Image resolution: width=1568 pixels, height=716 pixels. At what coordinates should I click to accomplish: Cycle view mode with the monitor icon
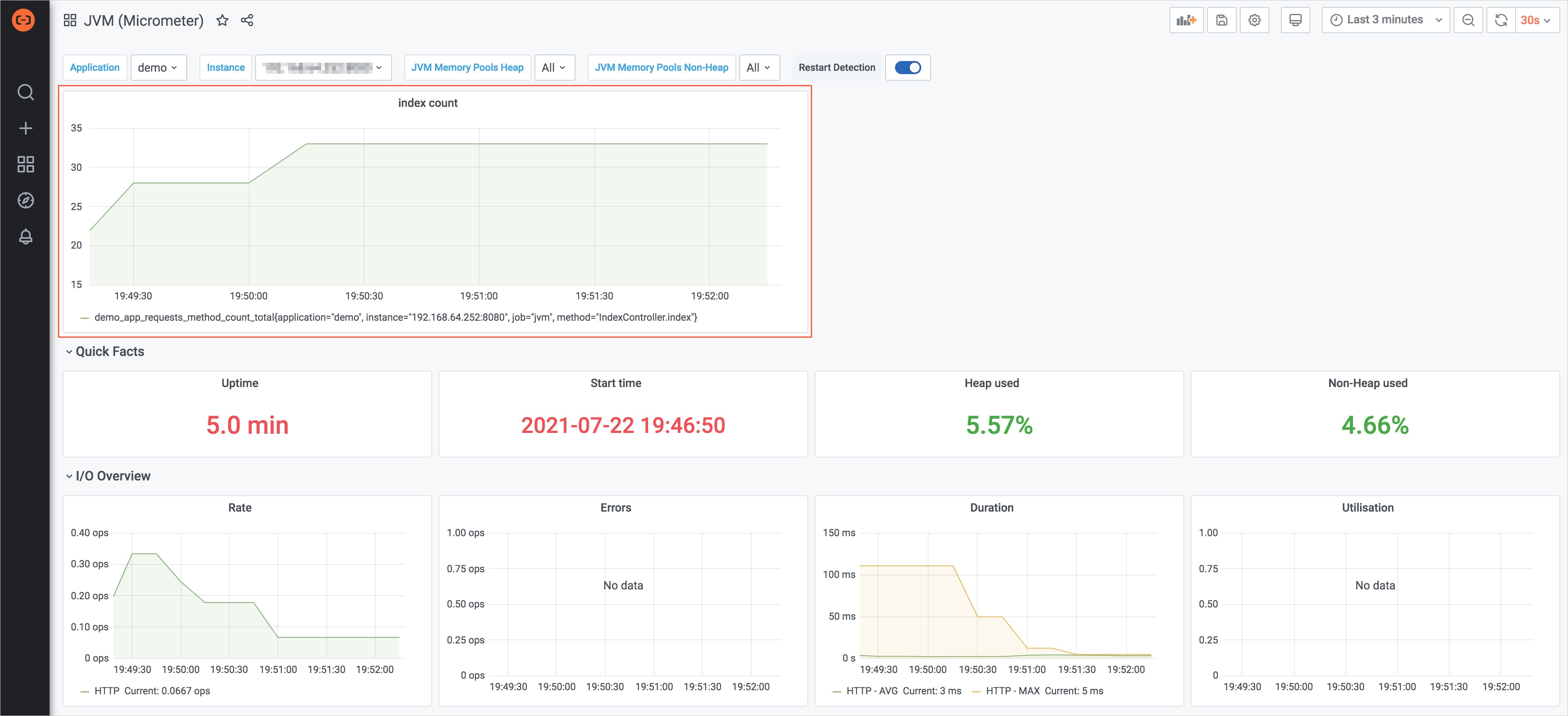click(x=1295, y=20)
